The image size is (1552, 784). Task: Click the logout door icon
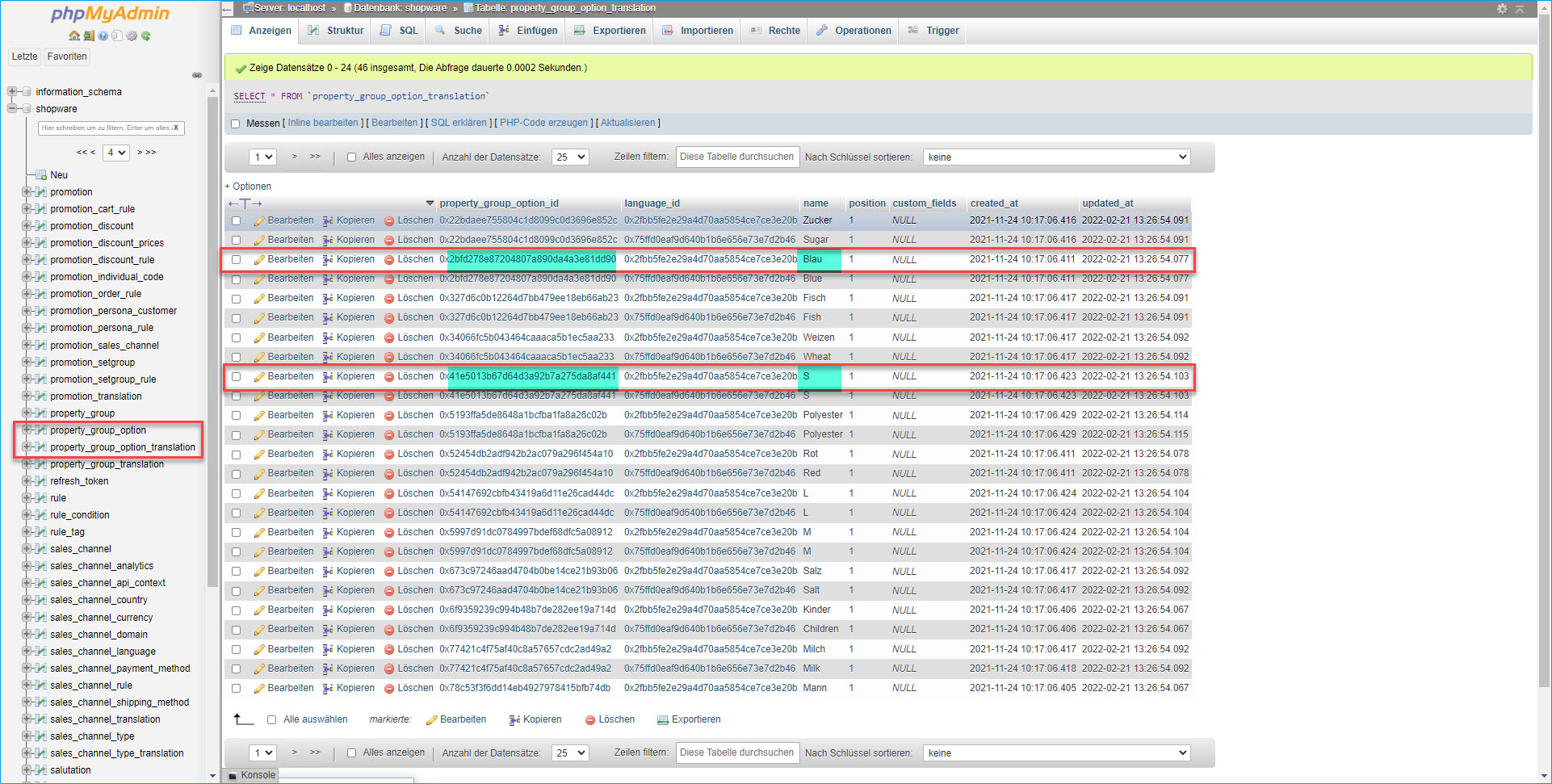point(89,36)
